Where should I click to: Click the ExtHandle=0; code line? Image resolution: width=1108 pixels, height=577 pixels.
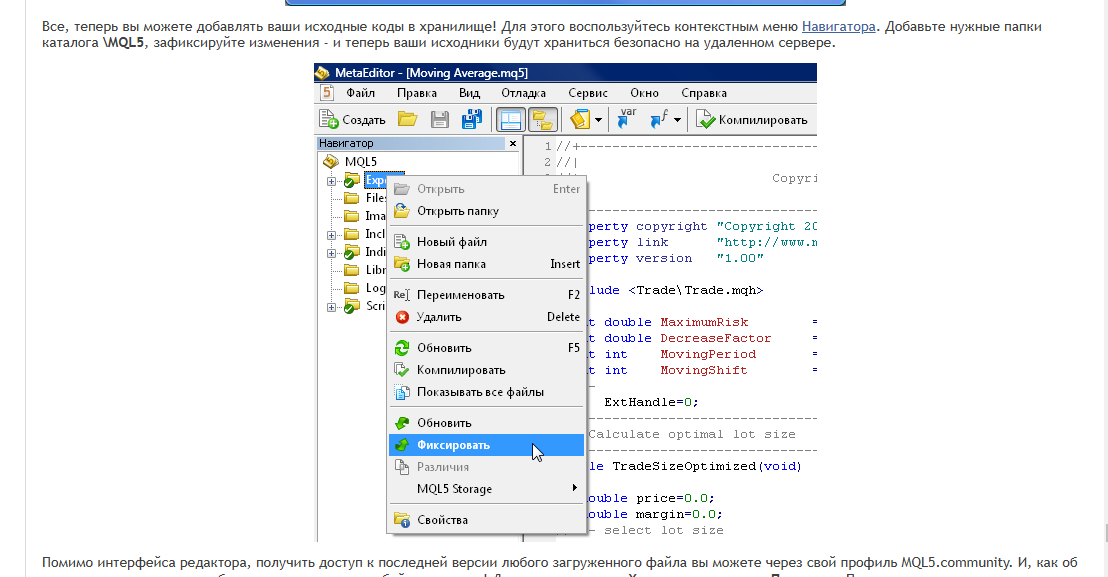tap(651, 402)
